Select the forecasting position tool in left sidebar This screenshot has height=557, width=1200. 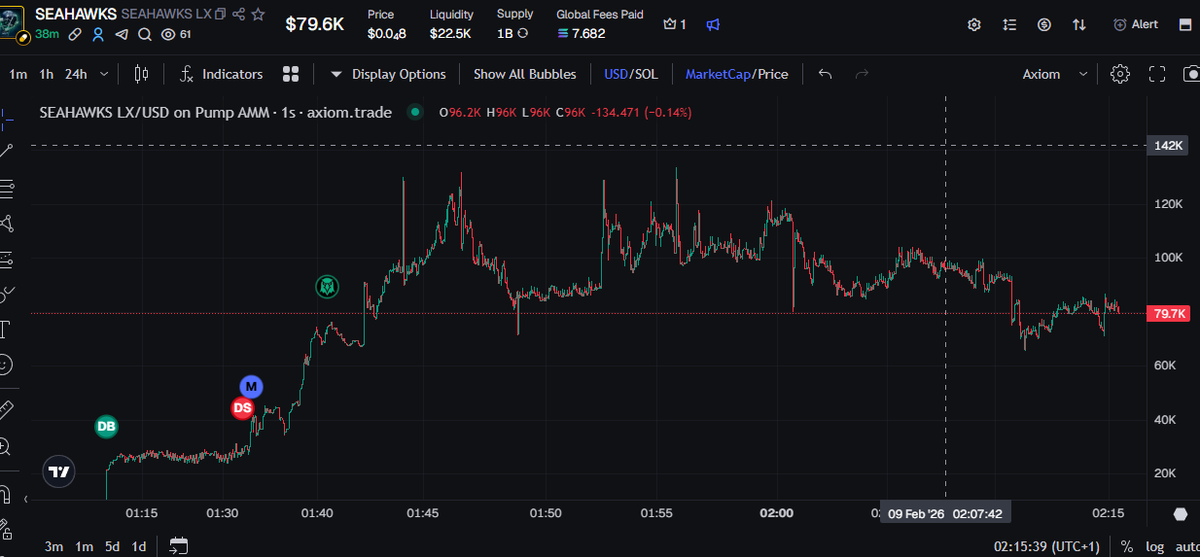tap(6, 259)
